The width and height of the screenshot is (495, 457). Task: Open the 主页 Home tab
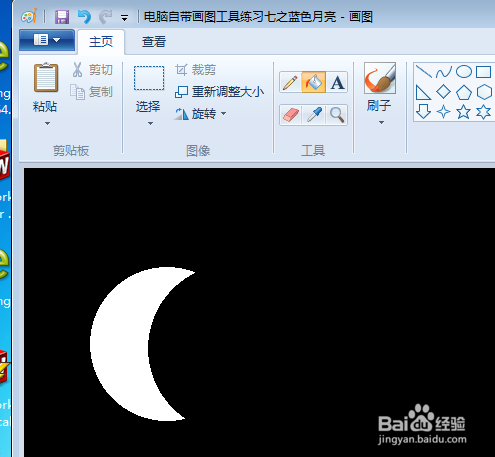[101, 42]
